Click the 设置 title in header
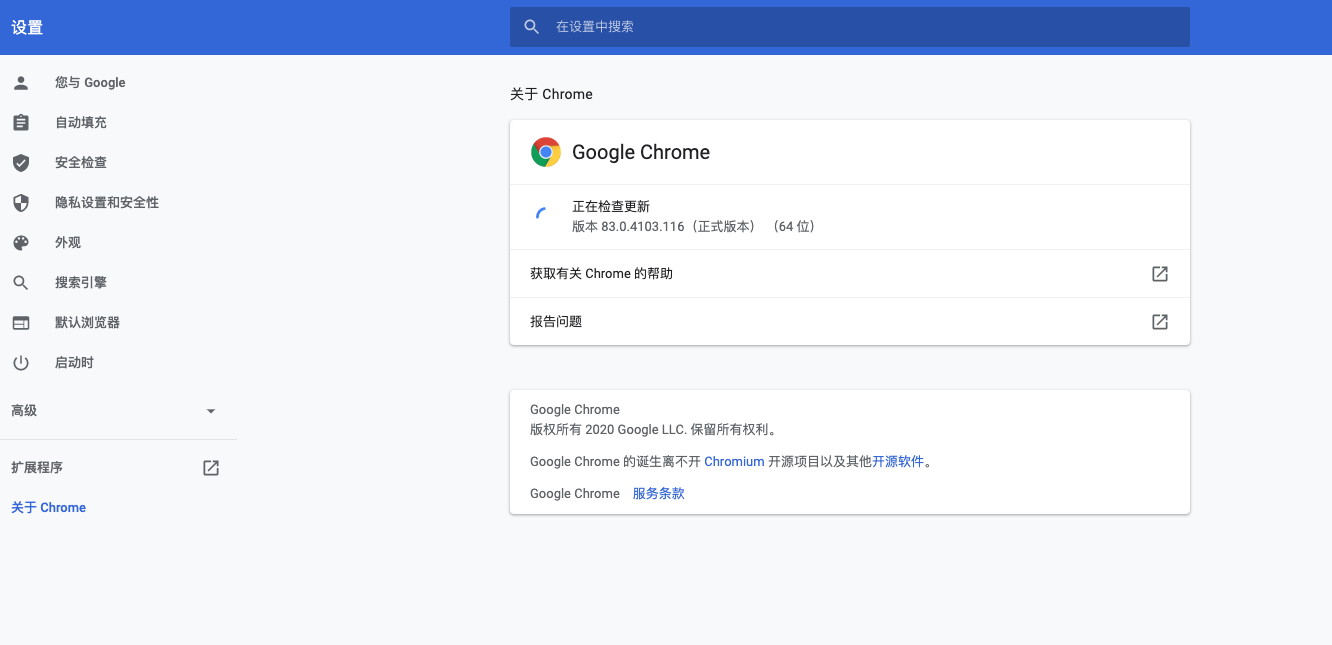This screenshot has height=645, width=1332. (27, 28)
